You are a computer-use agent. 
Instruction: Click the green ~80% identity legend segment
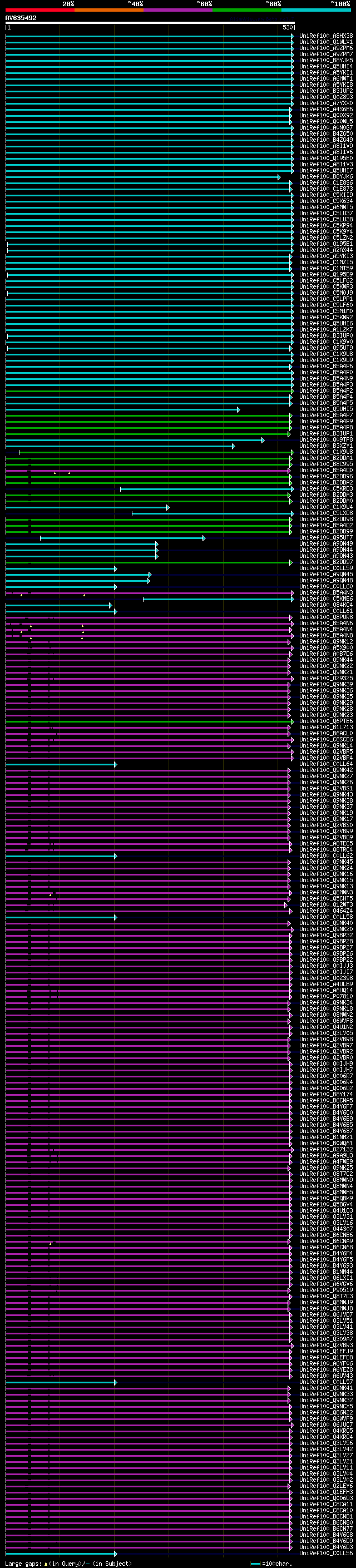point(247,10)
